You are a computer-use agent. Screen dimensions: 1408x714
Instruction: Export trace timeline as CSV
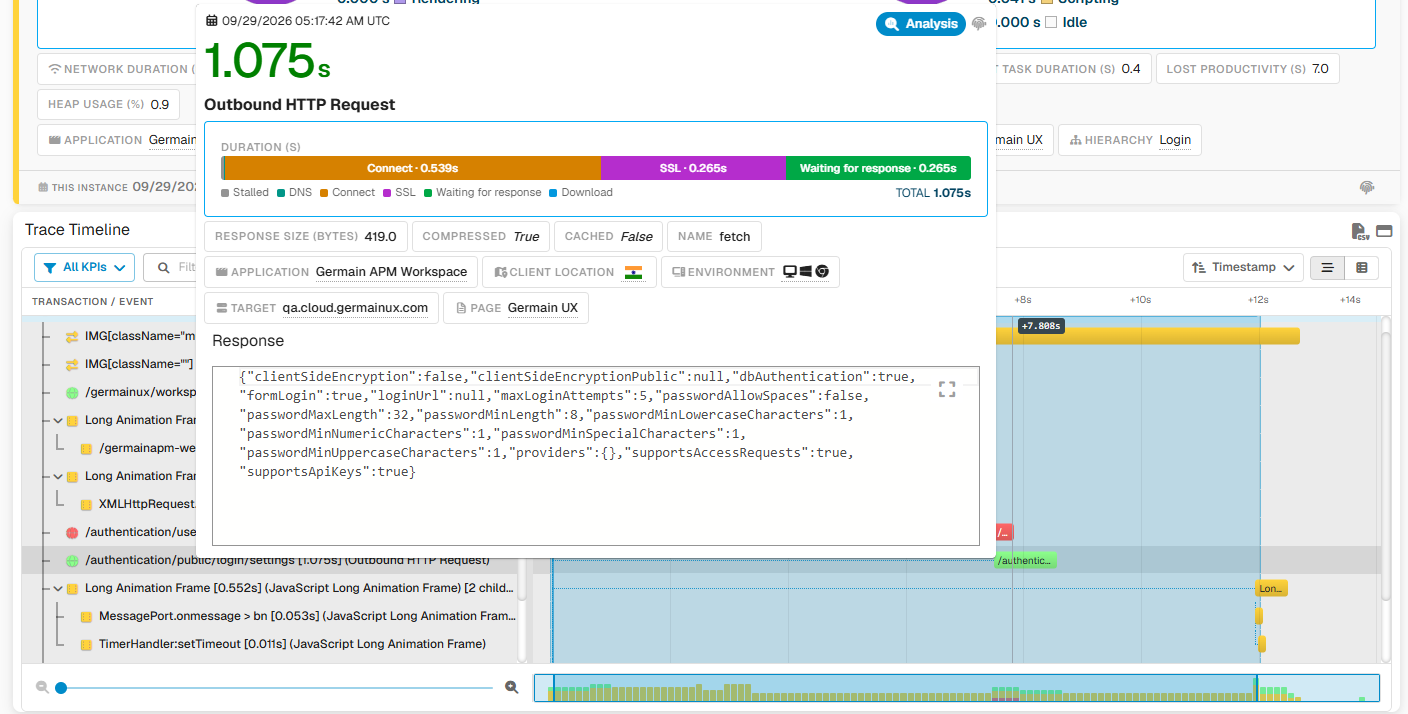point(1360,231)
